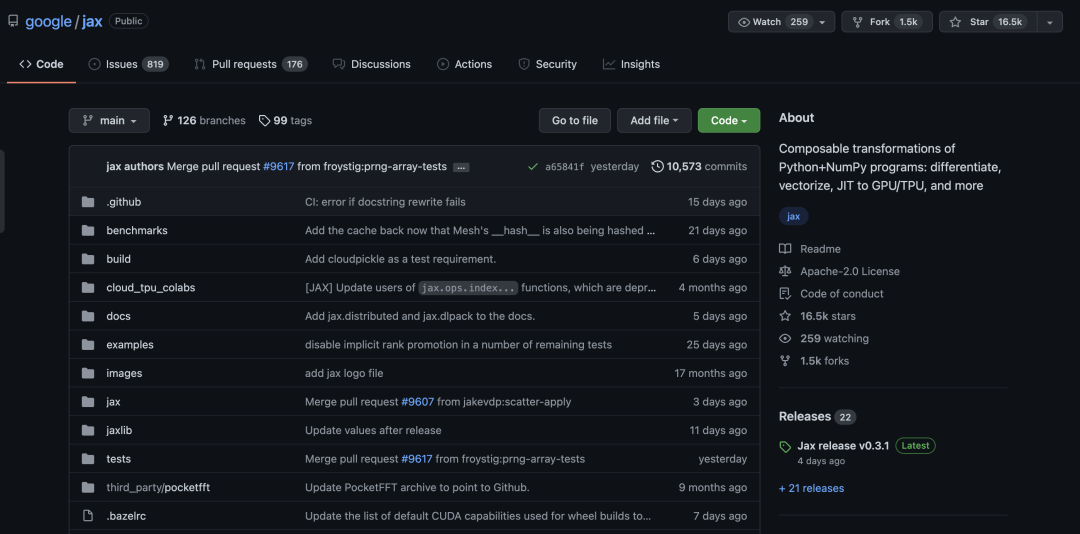View the 1.5k forks link
The width and height of the screenshot is (1080, 534).
[x=814, y=361]
